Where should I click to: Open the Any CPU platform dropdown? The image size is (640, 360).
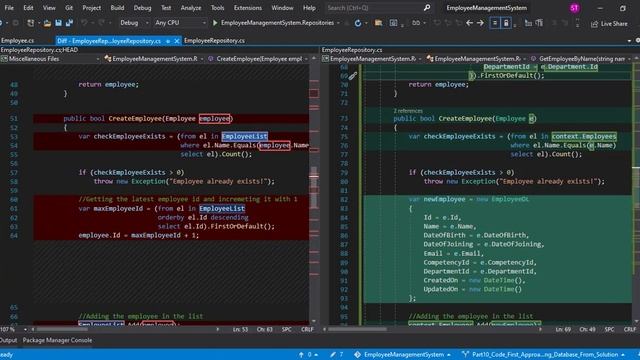click(x=180, y=23)
